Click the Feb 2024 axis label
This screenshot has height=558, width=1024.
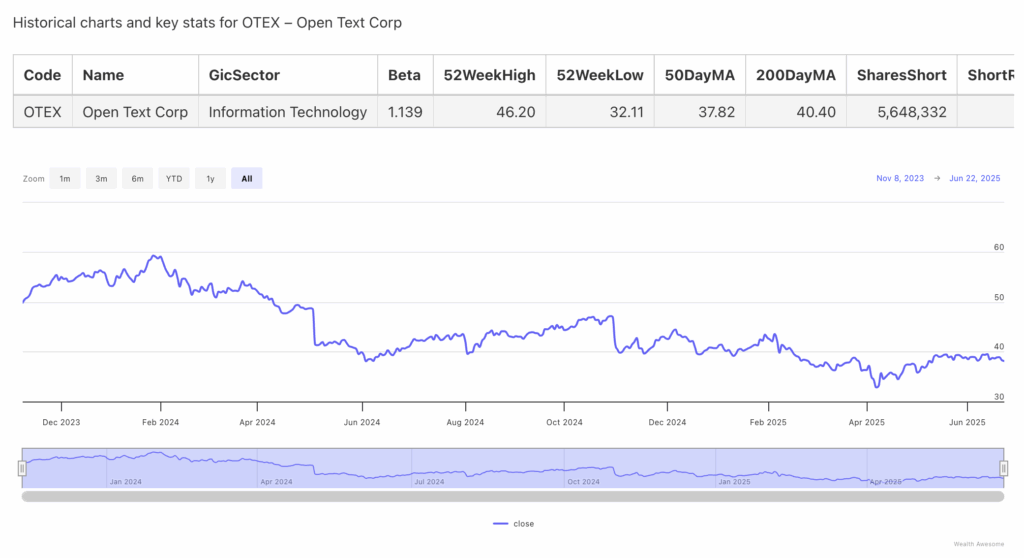click(160, 422)
